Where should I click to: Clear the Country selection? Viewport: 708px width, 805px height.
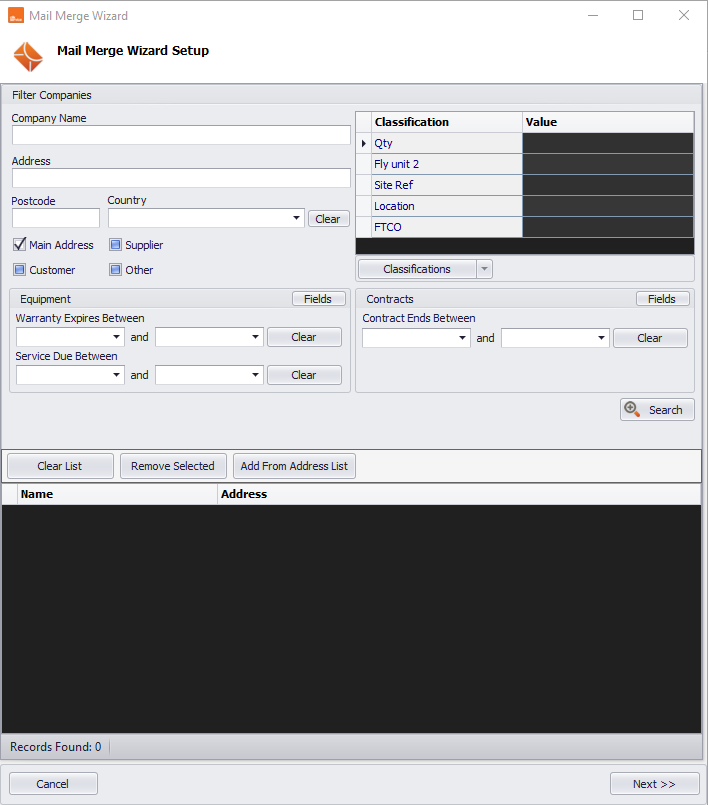328,219
